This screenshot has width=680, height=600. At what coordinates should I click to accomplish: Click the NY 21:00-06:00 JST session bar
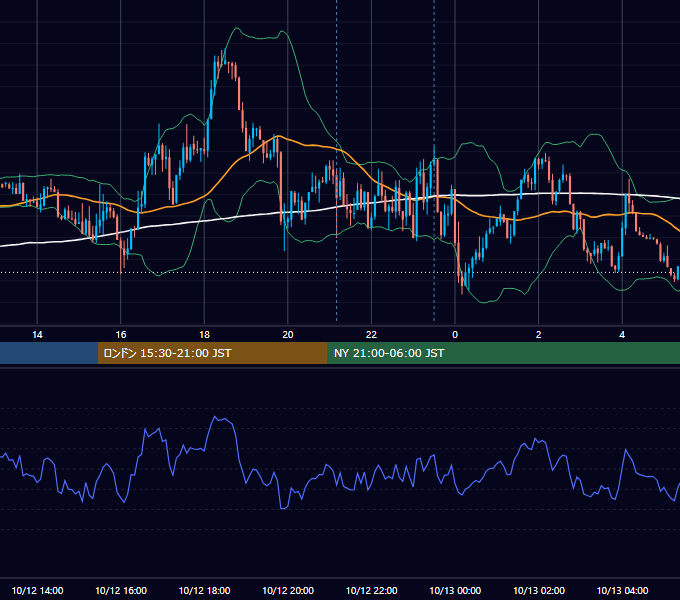[503, 353]
